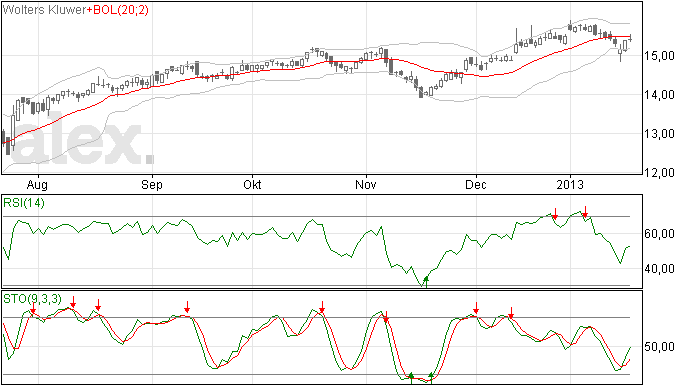Click the RSI(14) panel label
The height and width of the screenshot is (387, 690).
24,203
